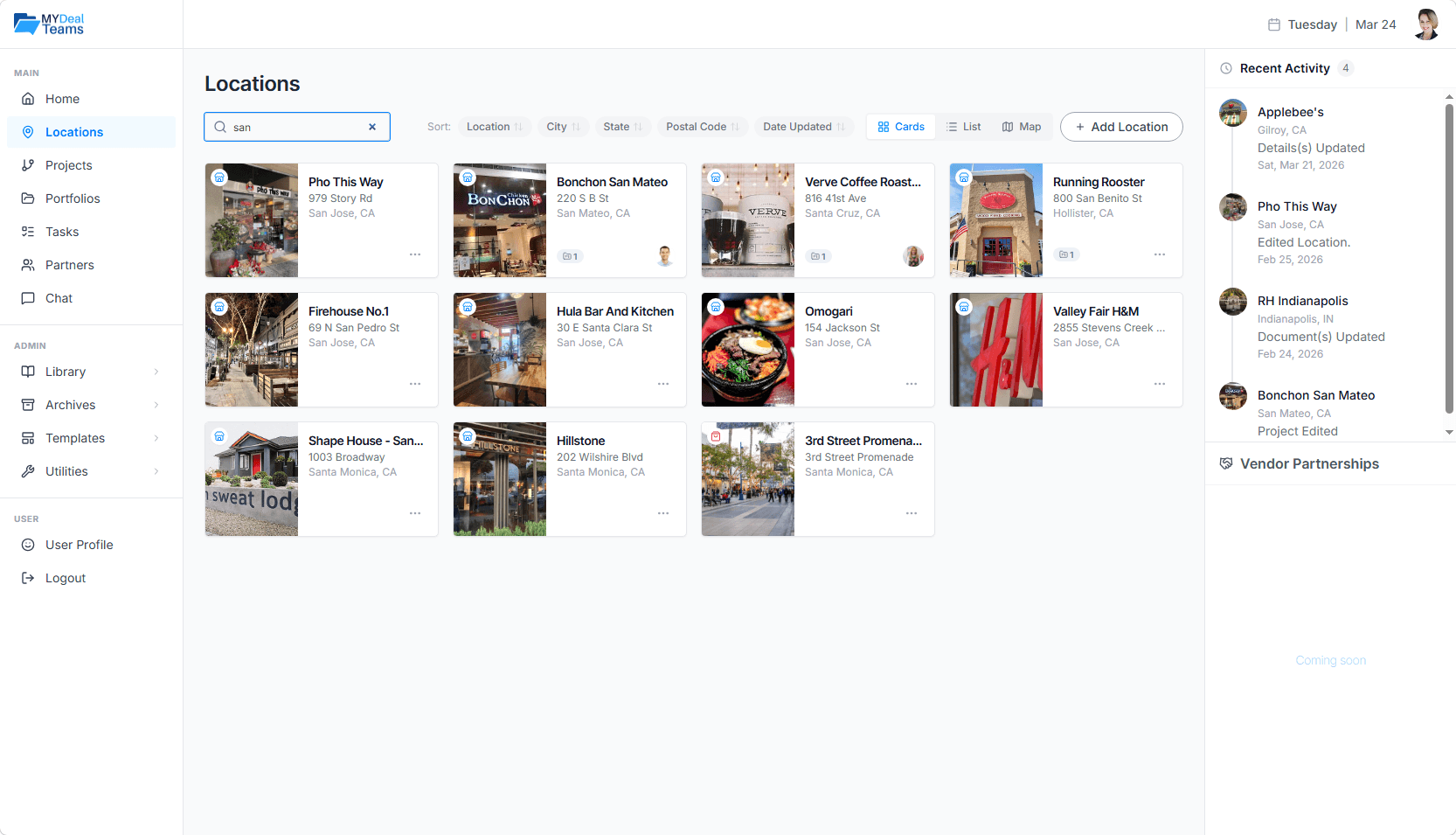Click the Add Location button
Screen dimensions: 1456x835
point(1121,127)
